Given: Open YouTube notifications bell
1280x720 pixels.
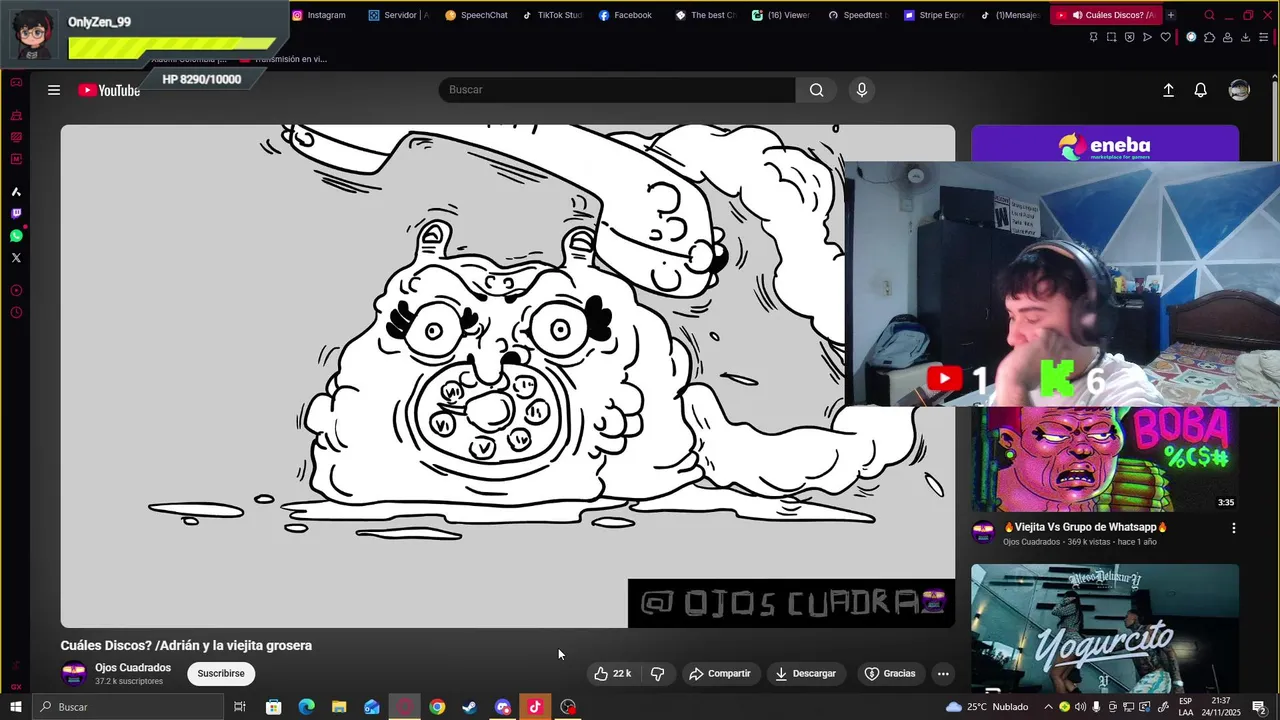Looking at the screenshot, I should [1201, 90].
